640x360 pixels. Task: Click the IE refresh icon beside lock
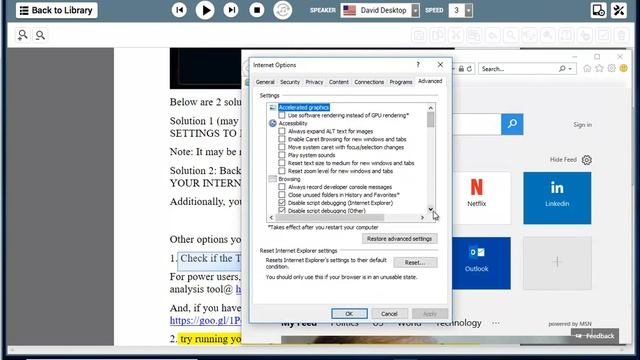tap(469, 69)
